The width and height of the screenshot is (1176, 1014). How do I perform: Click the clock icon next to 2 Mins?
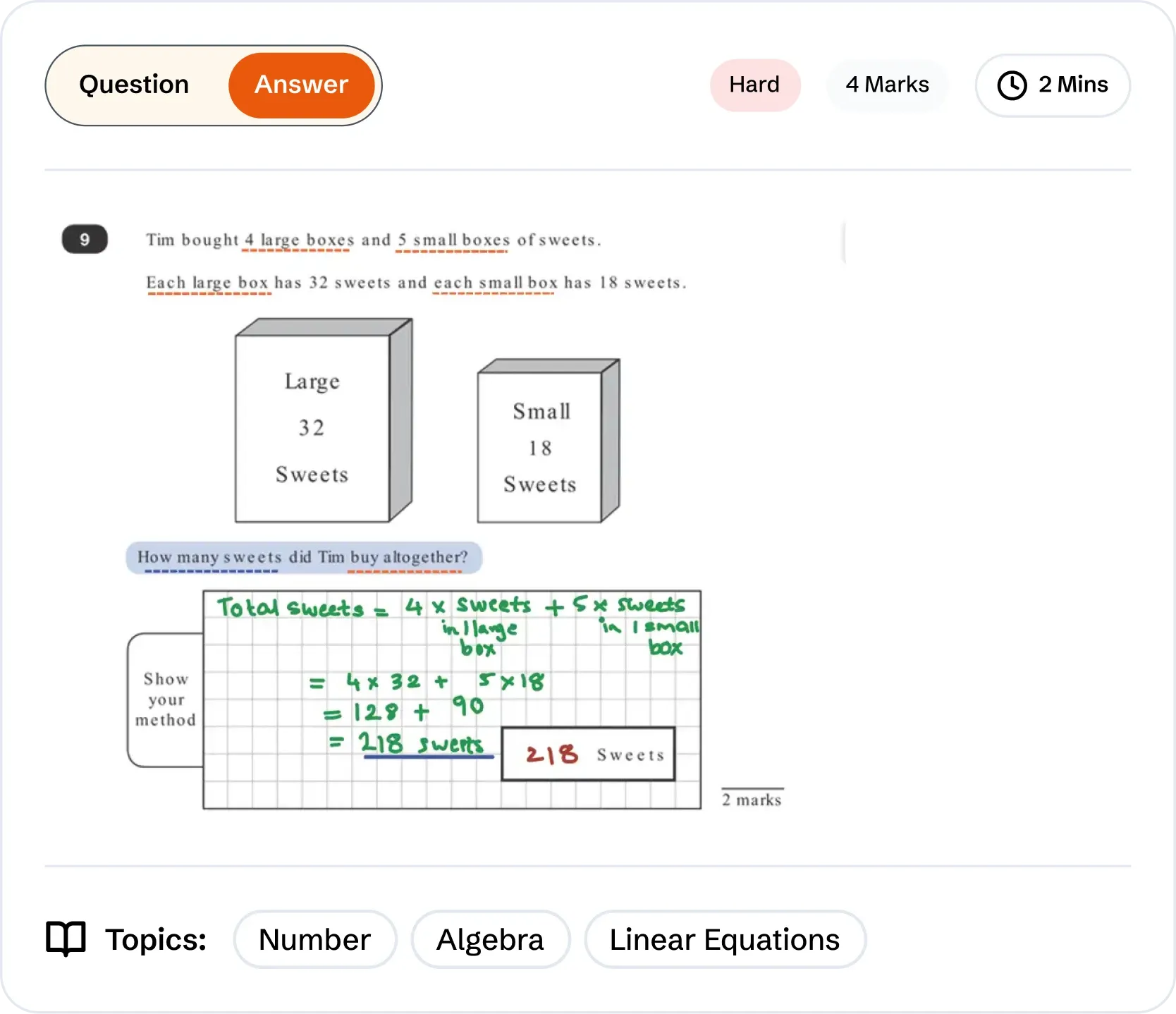(1011, 85)
